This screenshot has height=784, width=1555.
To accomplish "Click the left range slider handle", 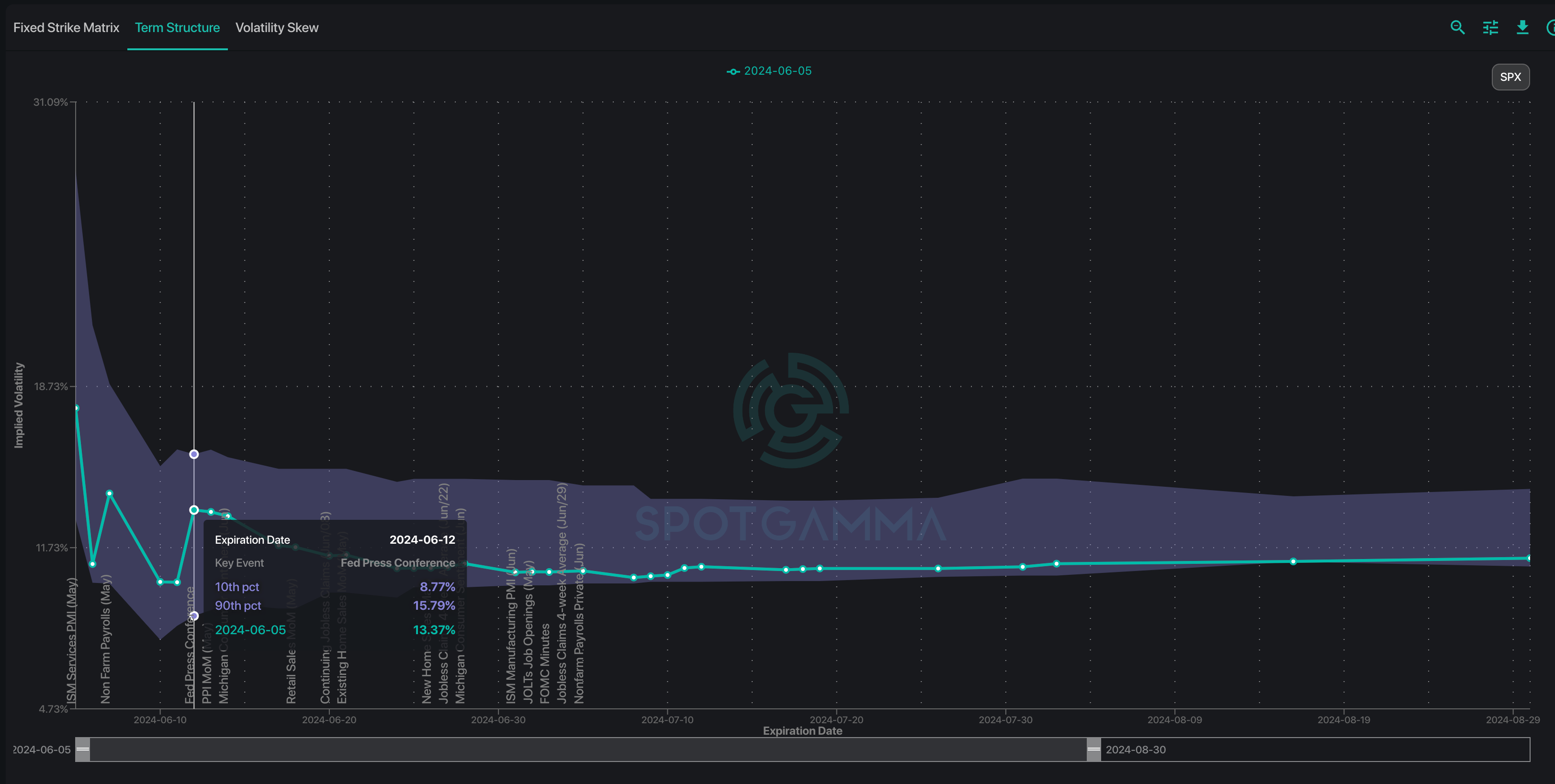I will point(83,750).
